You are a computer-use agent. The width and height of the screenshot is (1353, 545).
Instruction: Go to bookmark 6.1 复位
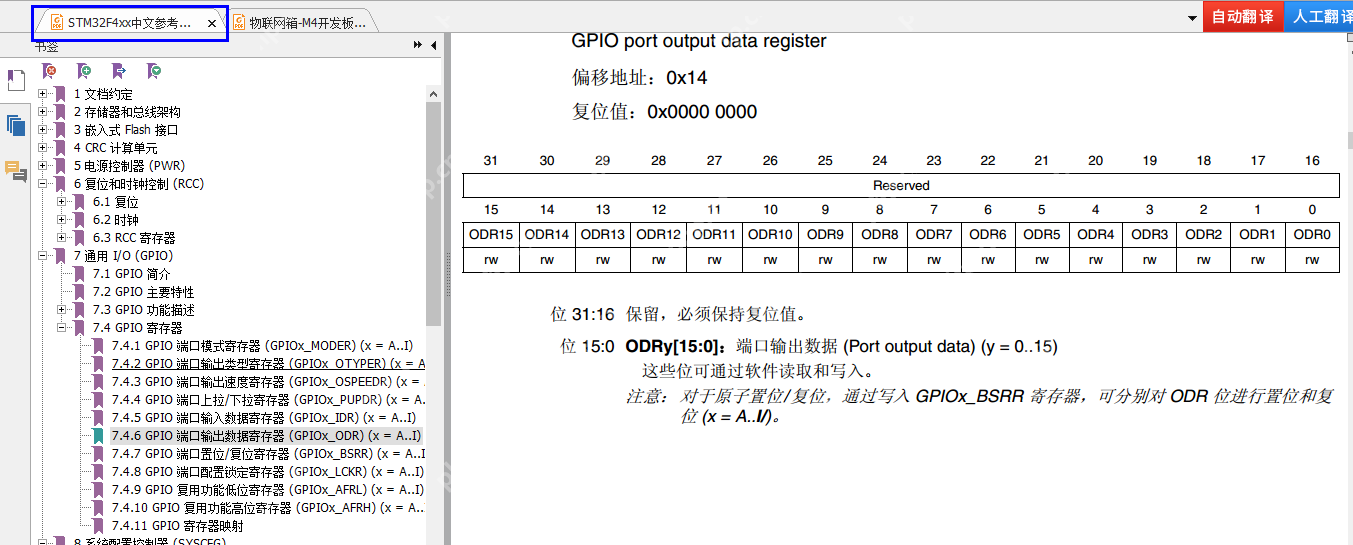coord(116,202)
